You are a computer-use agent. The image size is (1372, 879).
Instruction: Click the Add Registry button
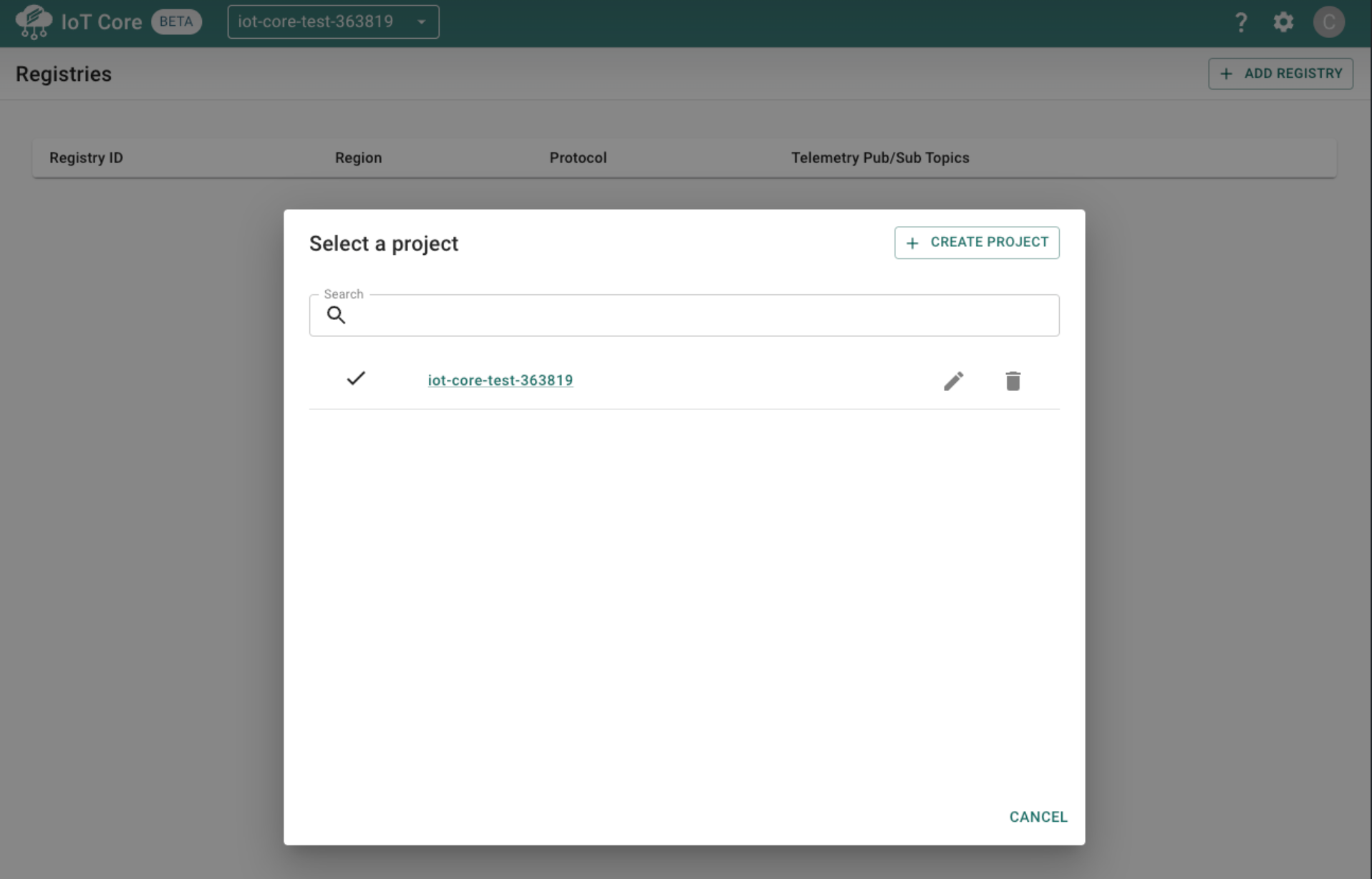[1280, 74]
